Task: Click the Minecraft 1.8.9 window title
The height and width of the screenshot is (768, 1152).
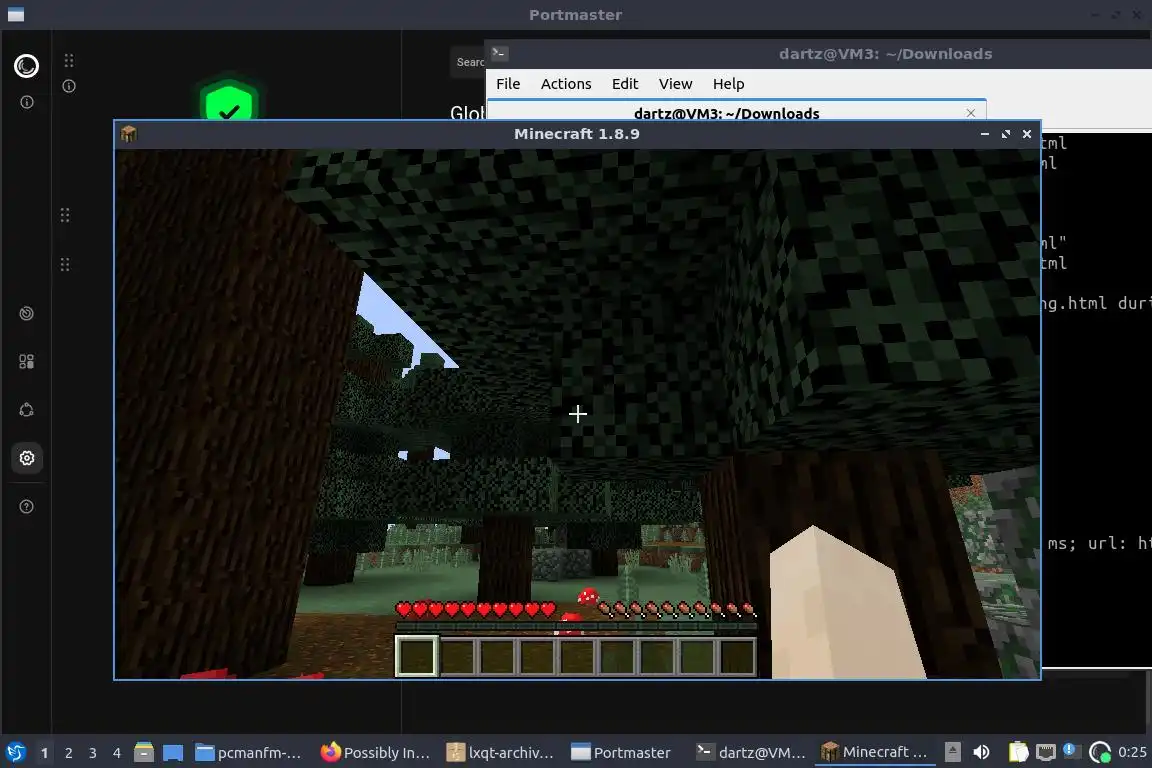Action: [577, 134]
